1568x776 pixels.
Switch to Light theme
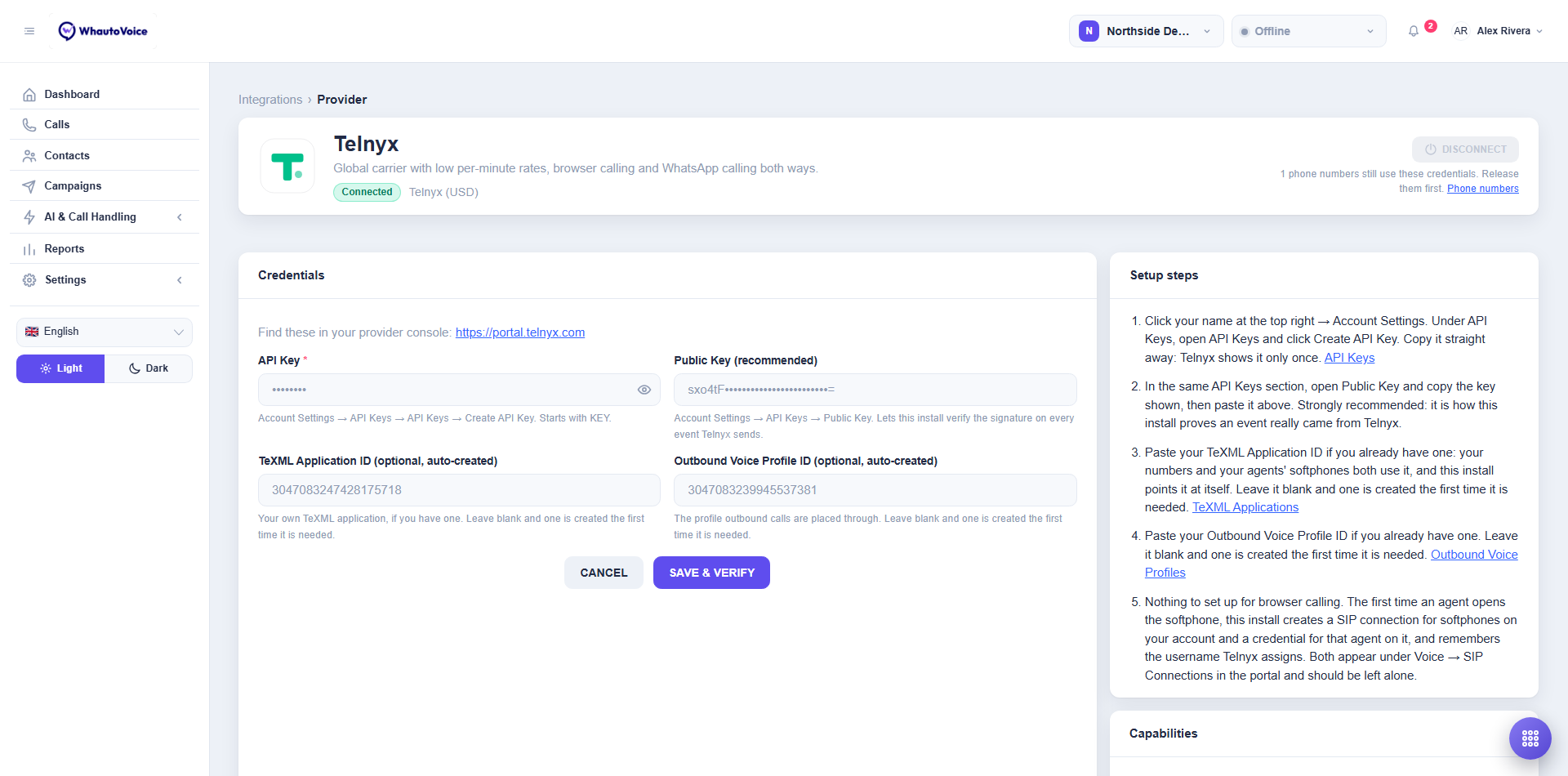60,368
